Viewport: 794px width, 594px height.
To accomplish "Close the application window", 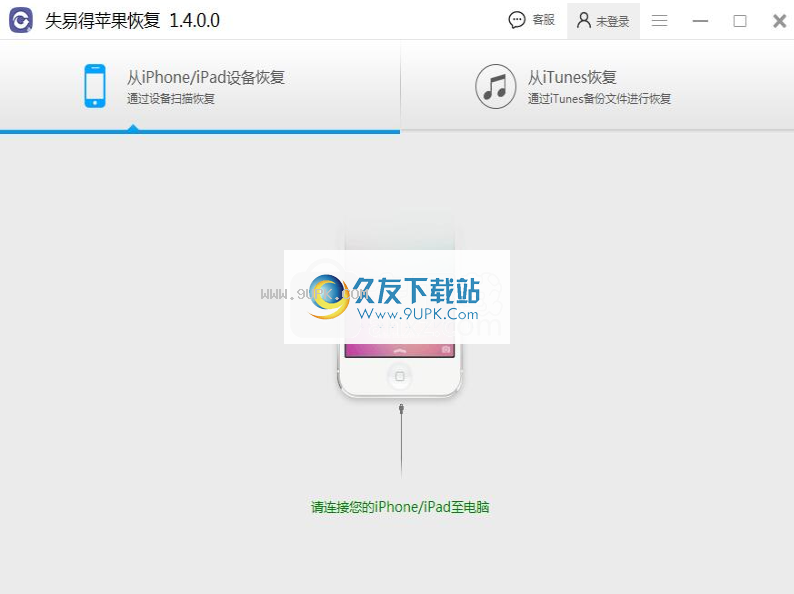I will [780, 21].
